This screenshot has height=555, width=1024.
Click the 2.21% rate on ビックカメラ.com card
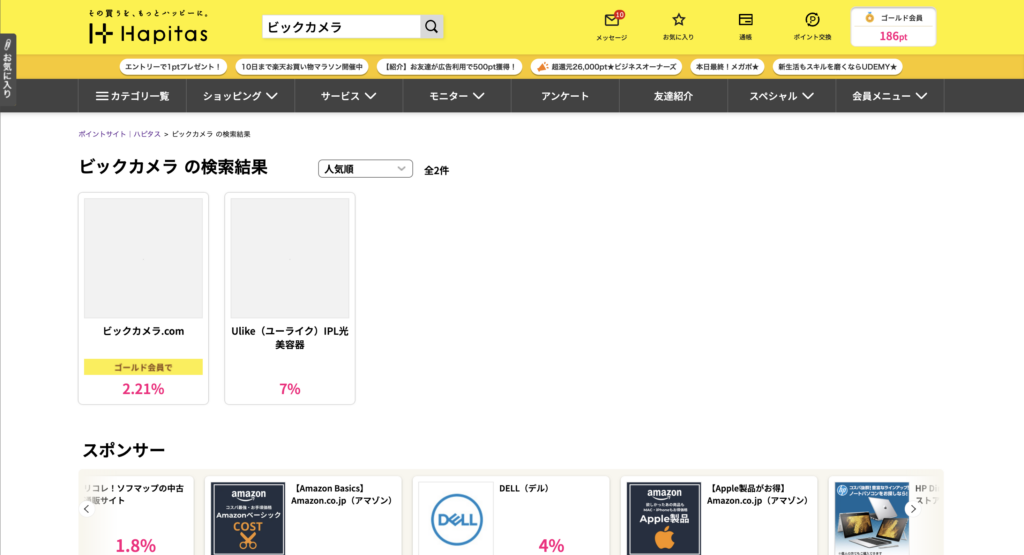pos(143,389)
